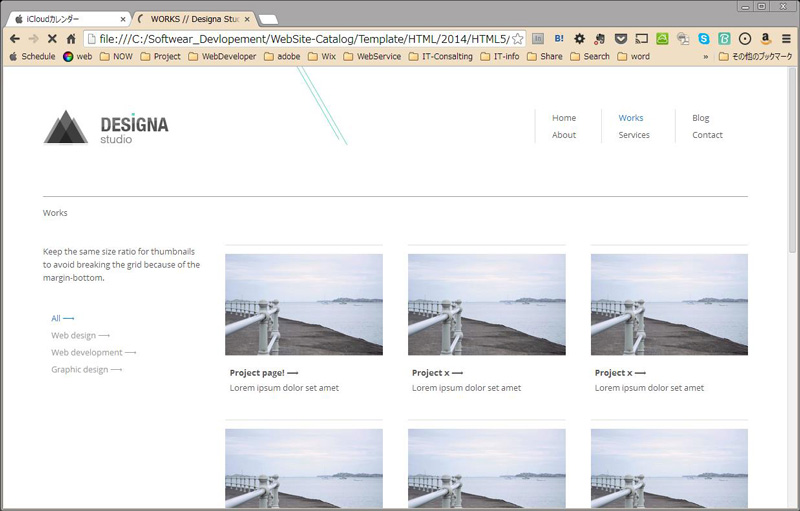
Task: Open the black gear extension icon
Action: coord(580,38)
